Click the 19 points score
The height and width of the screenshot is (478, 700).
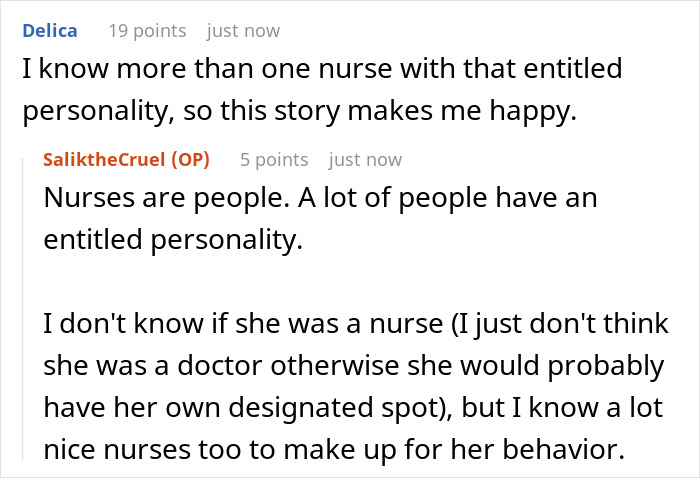(x=147, y=31)
